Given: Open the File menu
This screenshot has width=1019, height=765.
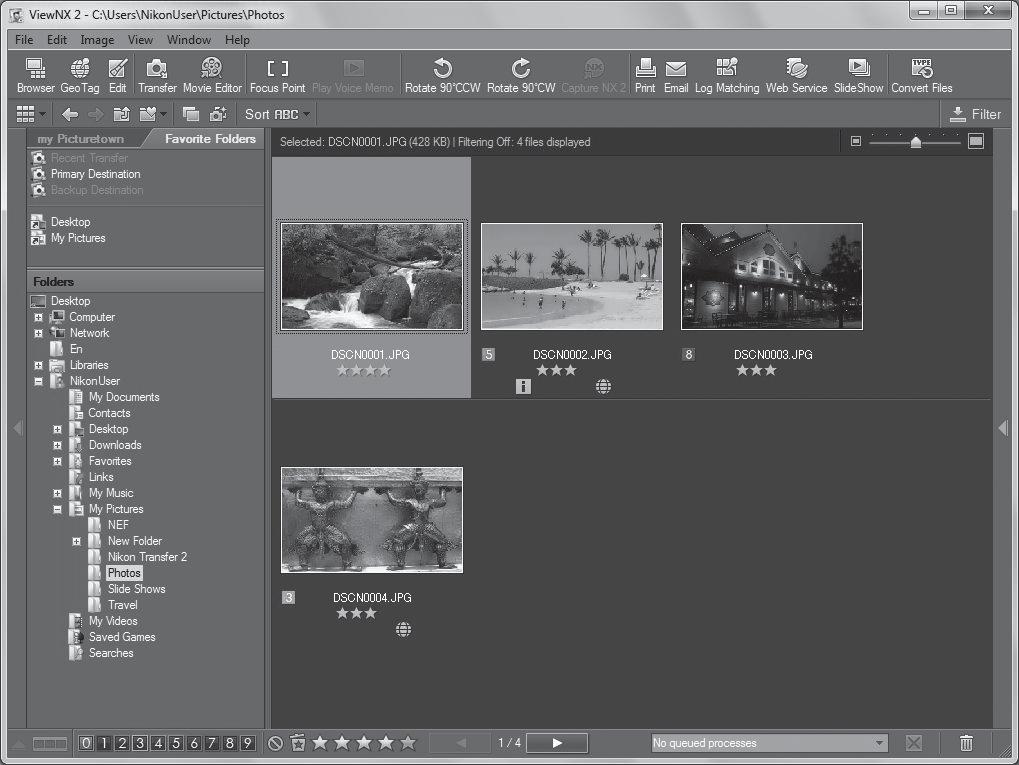Looking at the screenshot, I should [24, 40].
